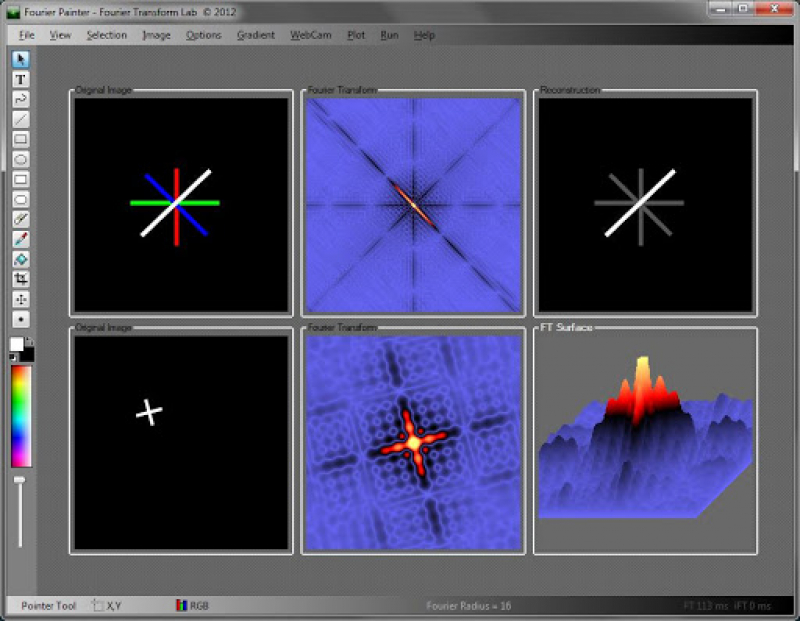Select the Ellipse shape tool
800x621 pixels.
tap(20, 159)
